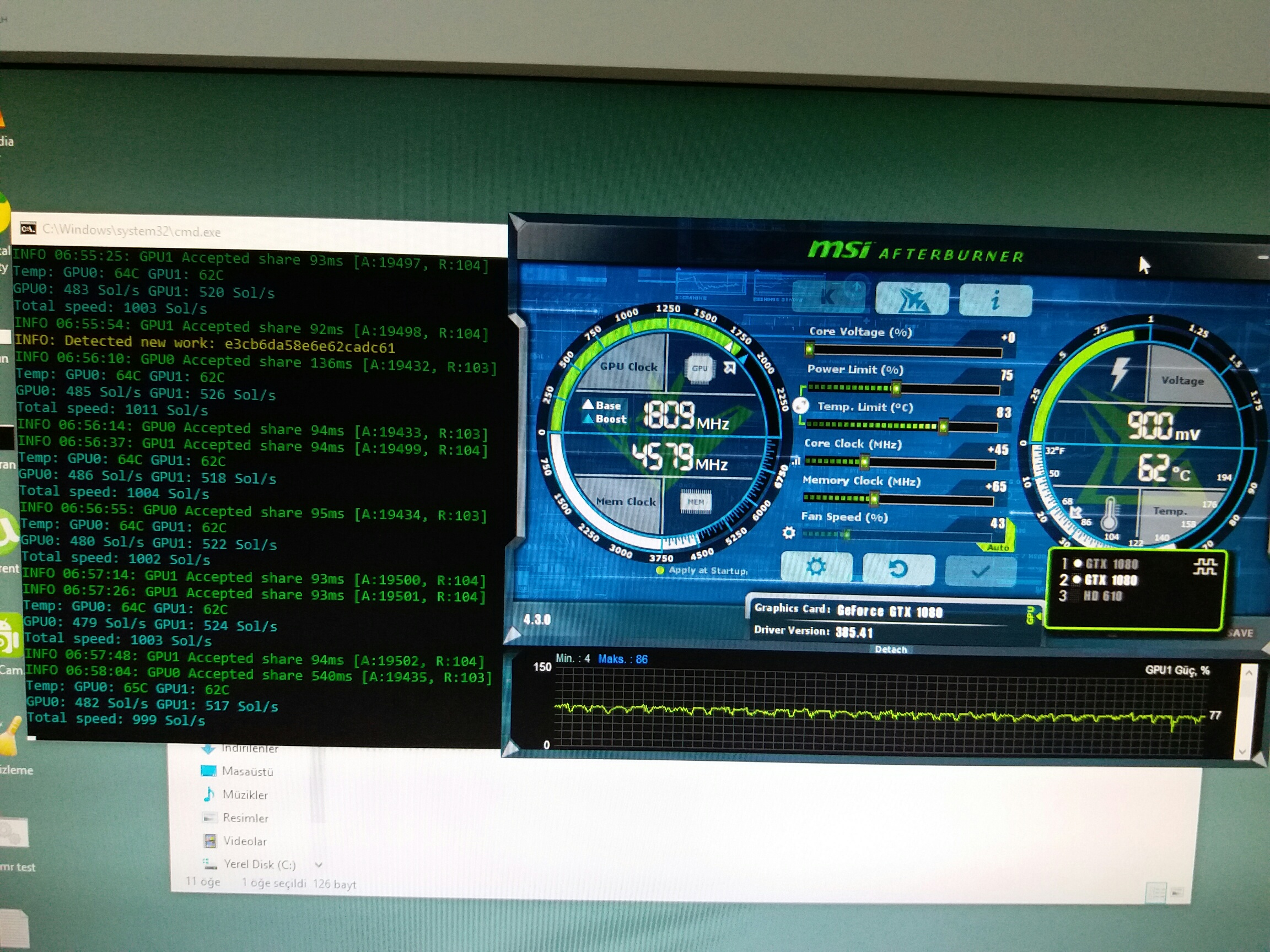The width and height of the screenshot is (1270, 952).
Task: Click the power-temp link icon
Action: 801,405
